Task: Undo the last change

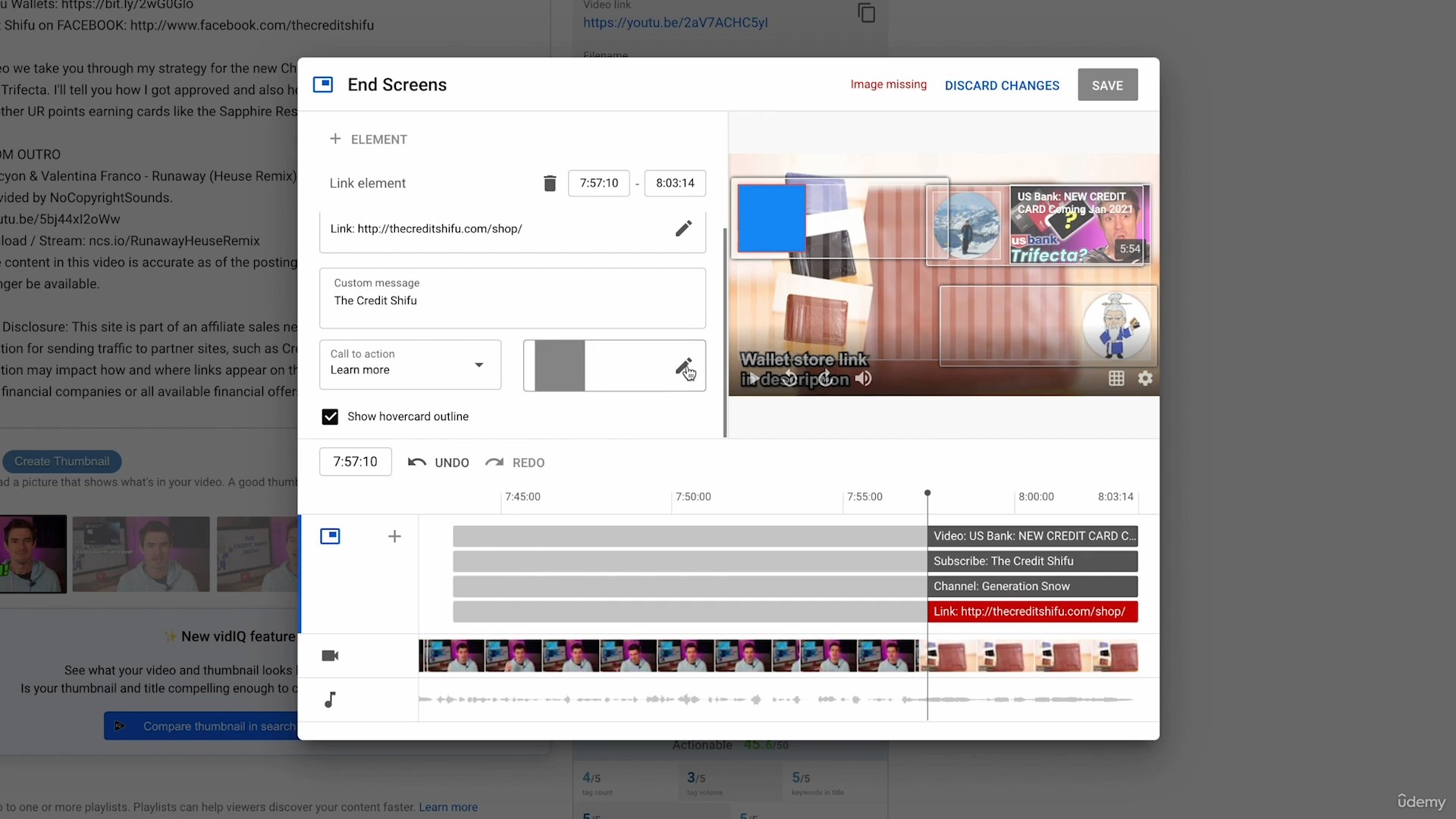Action: pyautogui.click(x=438, y=463)
